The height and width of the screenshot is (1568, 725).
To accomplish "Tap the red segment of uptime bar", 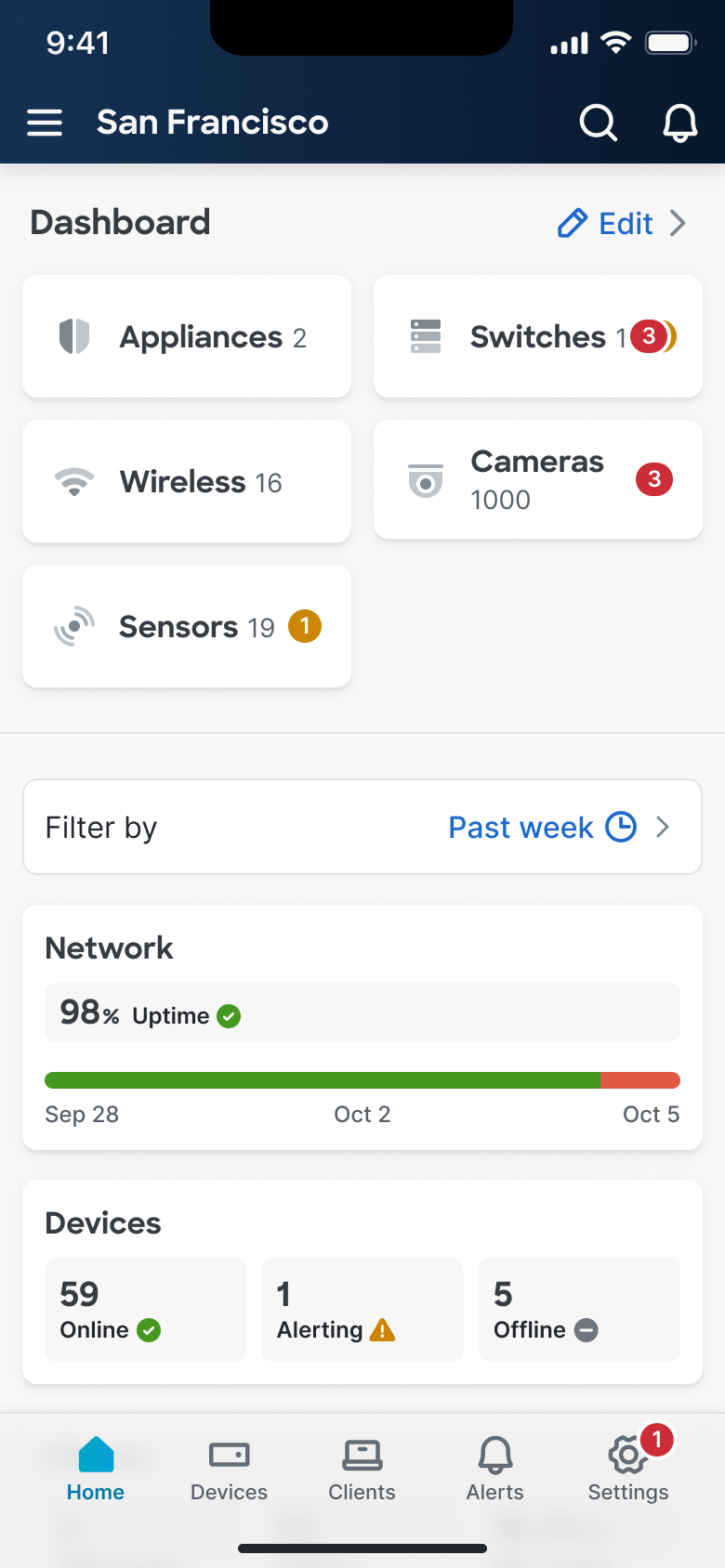I will [640, 1080].
